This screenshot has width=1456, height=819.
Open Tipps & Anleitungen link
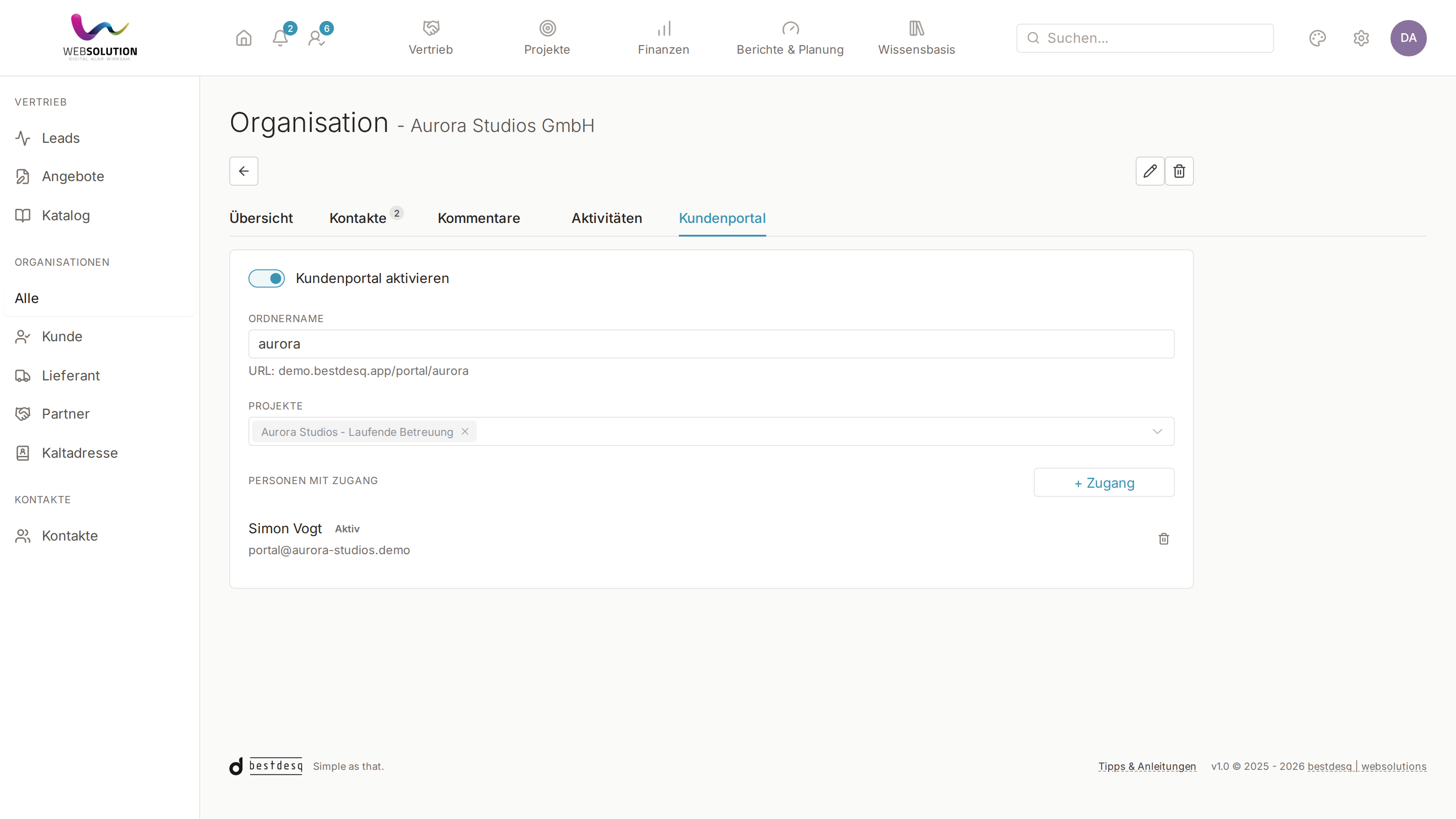click(1147, 766)
